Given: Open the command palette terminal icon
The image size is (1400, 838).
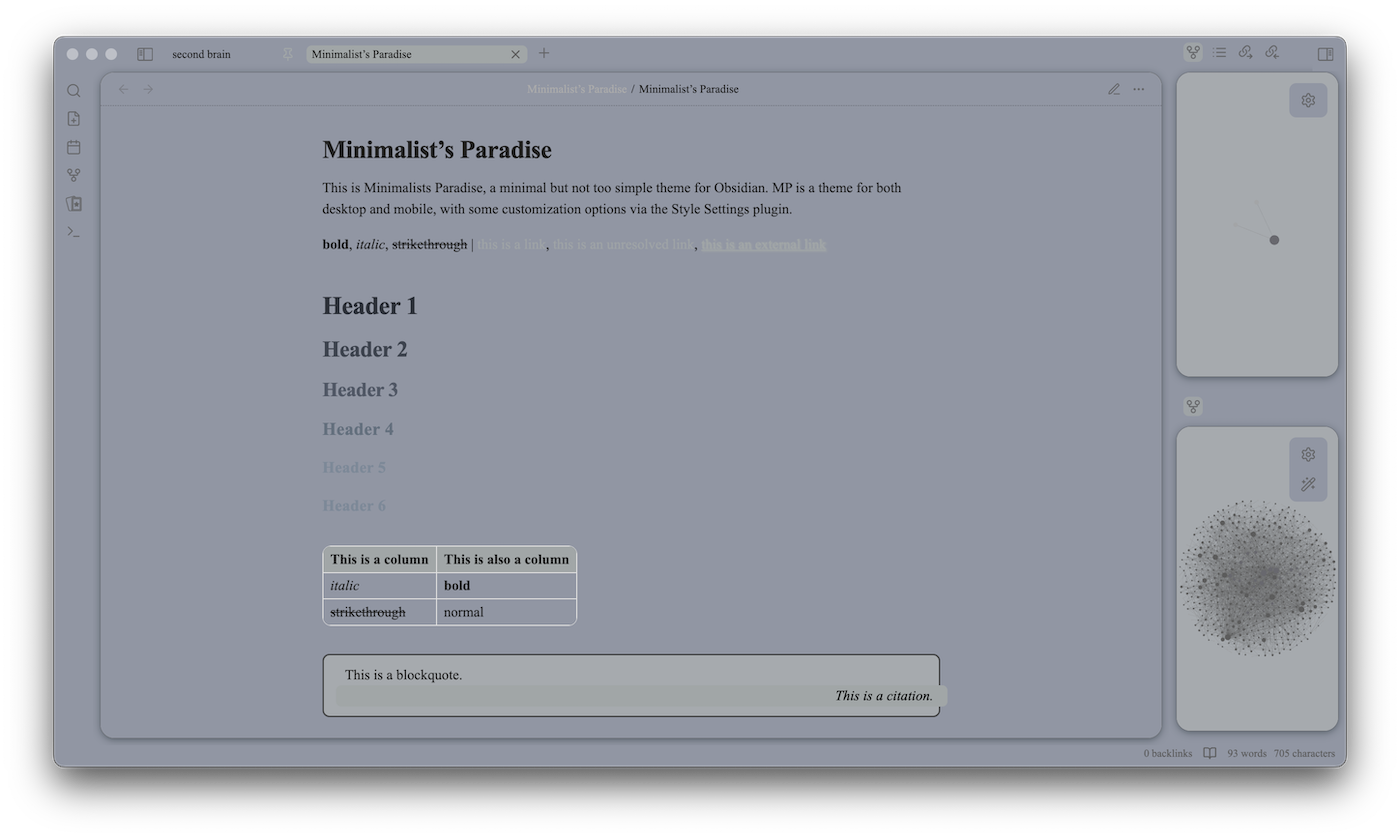Looking at the screenshot, I should coord(73,231).
